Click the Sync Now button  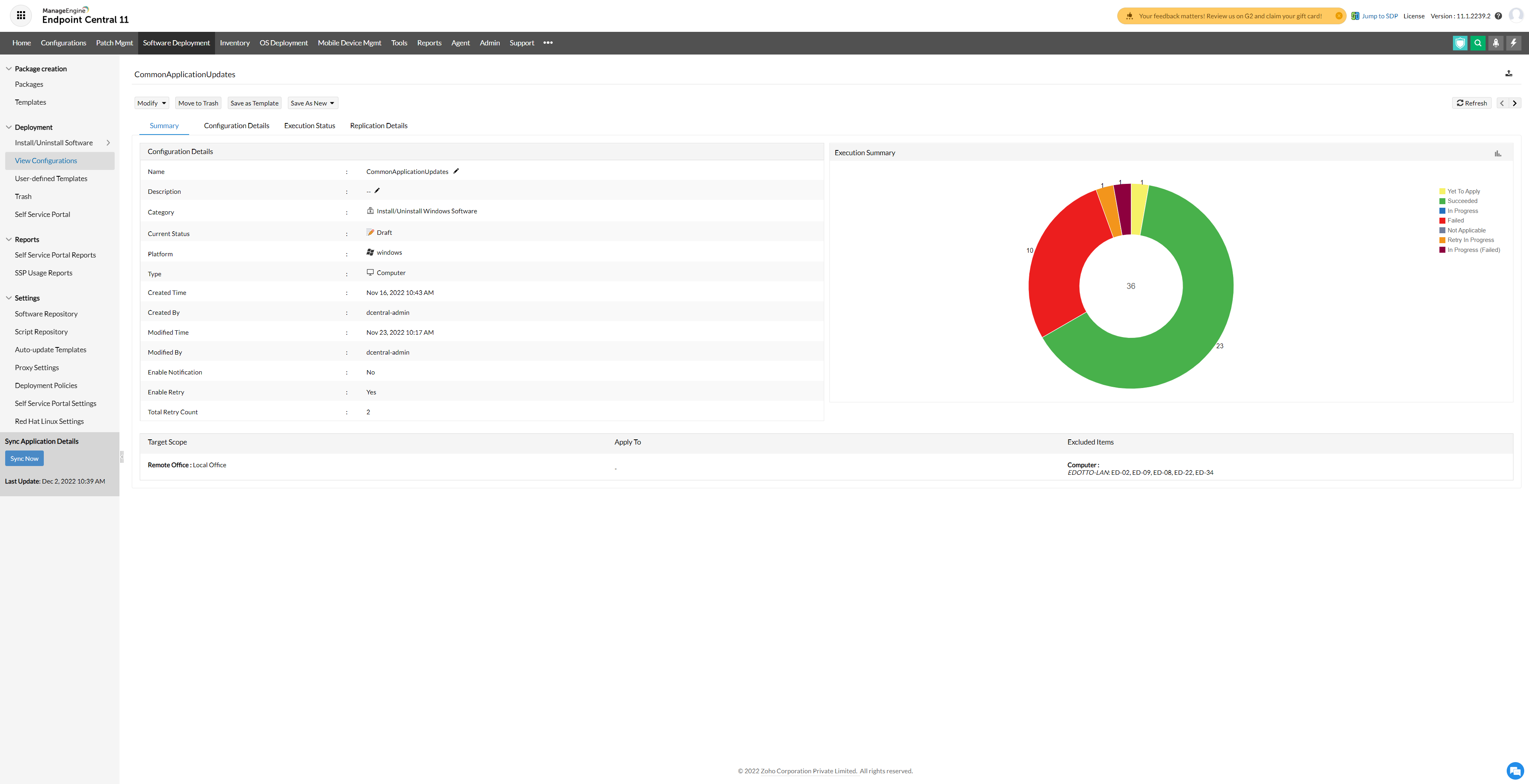pos(24,458)
